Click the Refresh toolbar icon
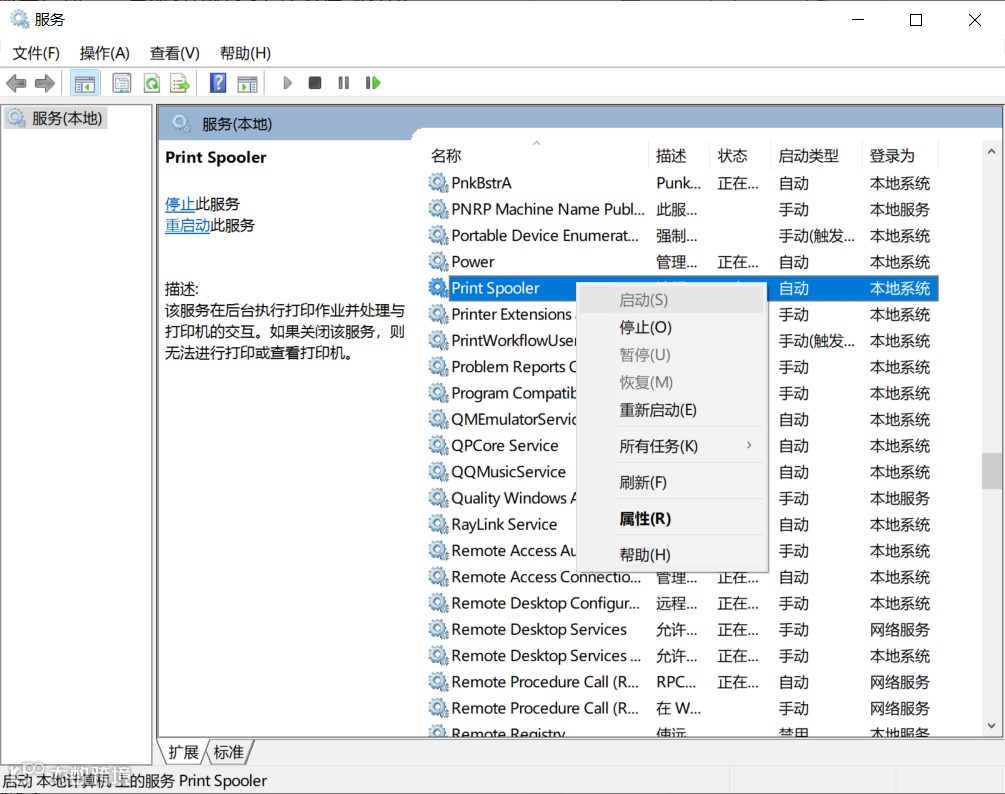The image size is (1005, 794). (152, 83)
